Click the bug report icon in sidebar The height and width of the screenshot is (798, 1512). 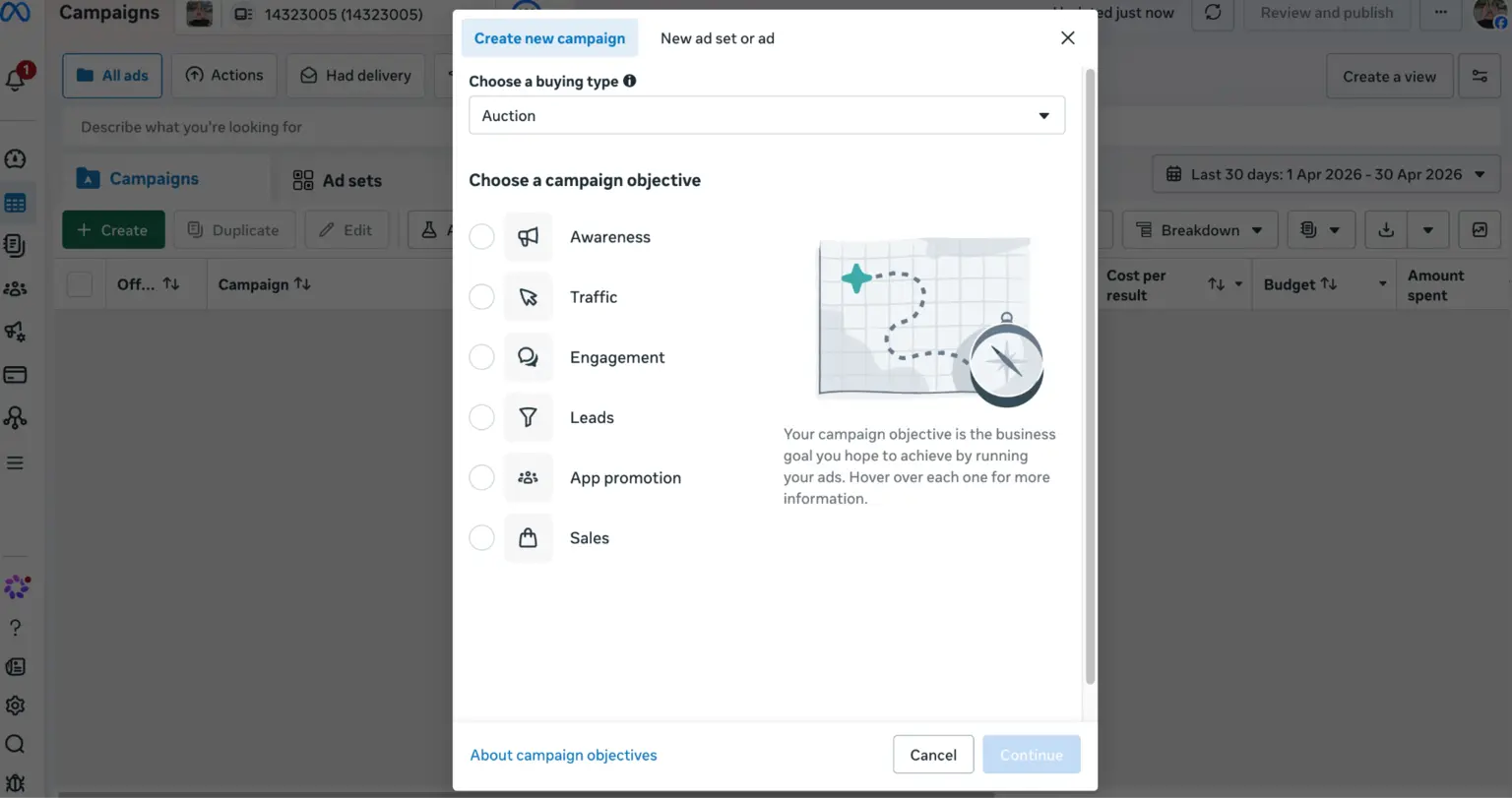[x=15, y=784]
